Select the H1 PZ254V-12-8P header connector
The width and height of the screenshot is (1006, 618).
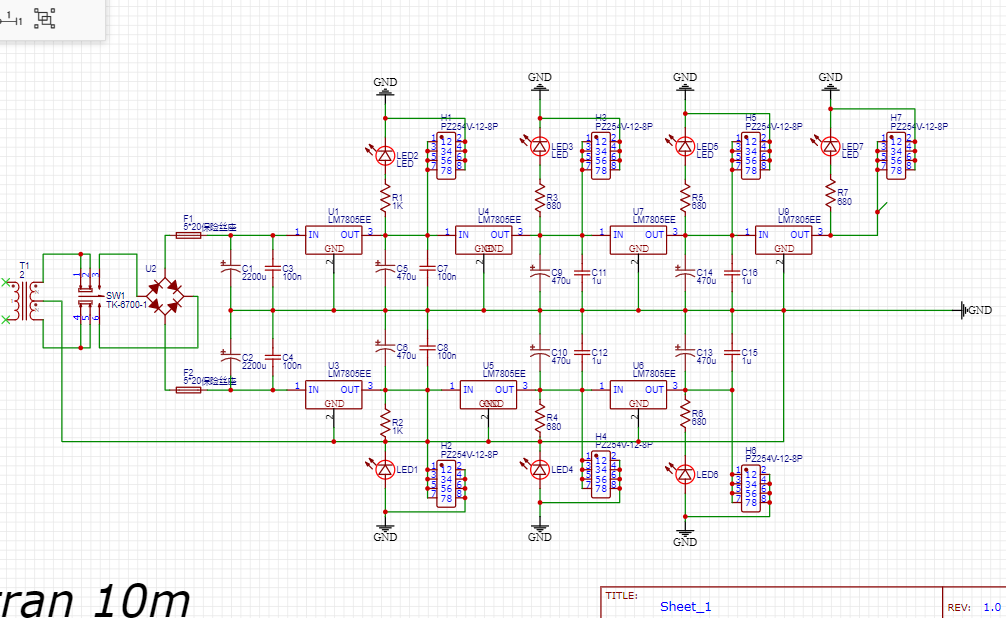coord(447,154)
